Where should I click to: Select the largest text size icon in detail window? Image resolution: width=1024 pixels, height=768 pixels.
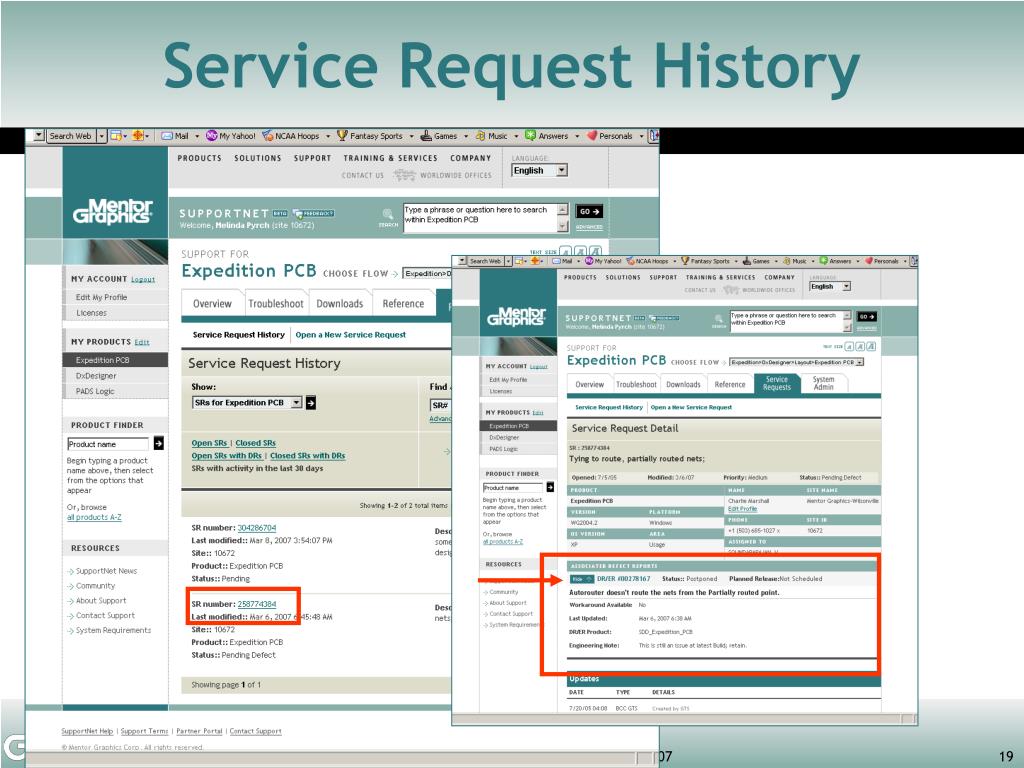[x=871, y=347]
